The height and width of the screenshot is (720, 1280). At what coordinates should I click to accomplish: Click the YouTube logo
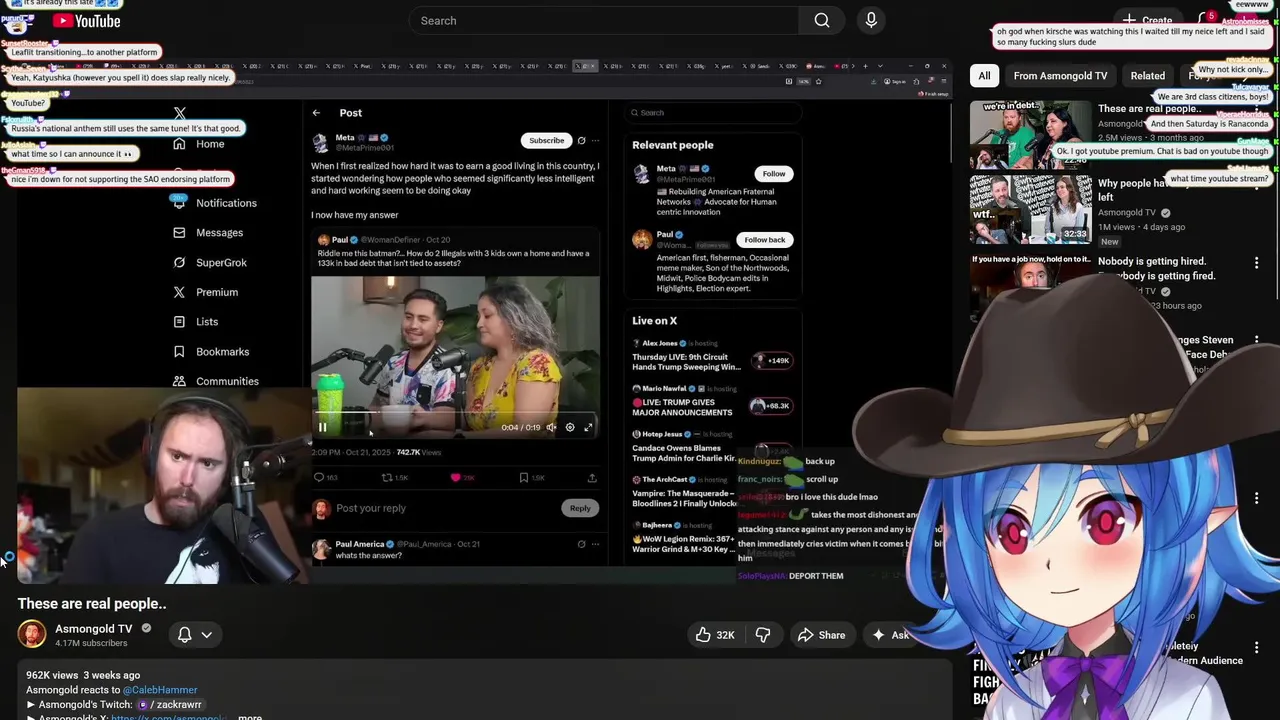[86, 21]
